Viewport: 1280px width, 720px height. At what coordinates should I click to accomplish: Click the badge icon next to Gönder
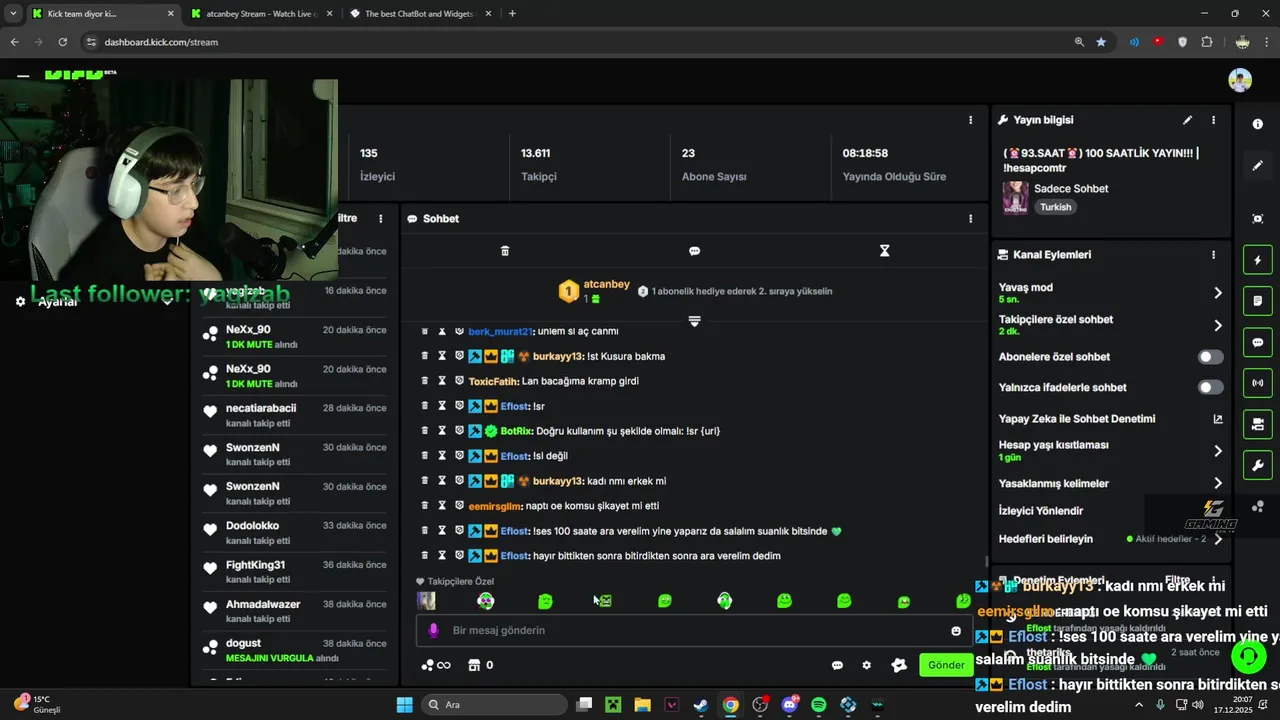pyautogui.click(x=898, y=665)
